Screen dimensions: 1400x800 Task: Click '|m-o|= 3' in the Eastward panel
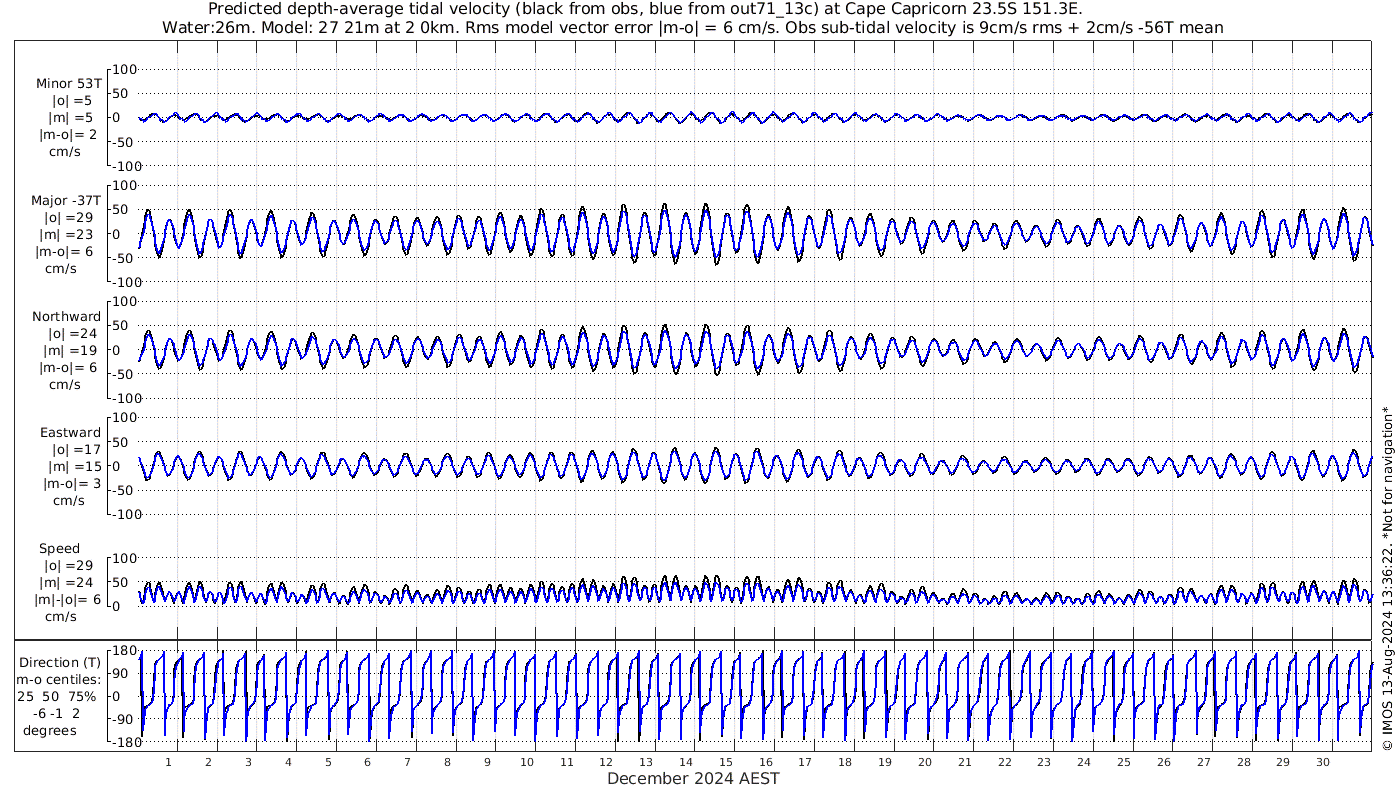pos(70,484)
